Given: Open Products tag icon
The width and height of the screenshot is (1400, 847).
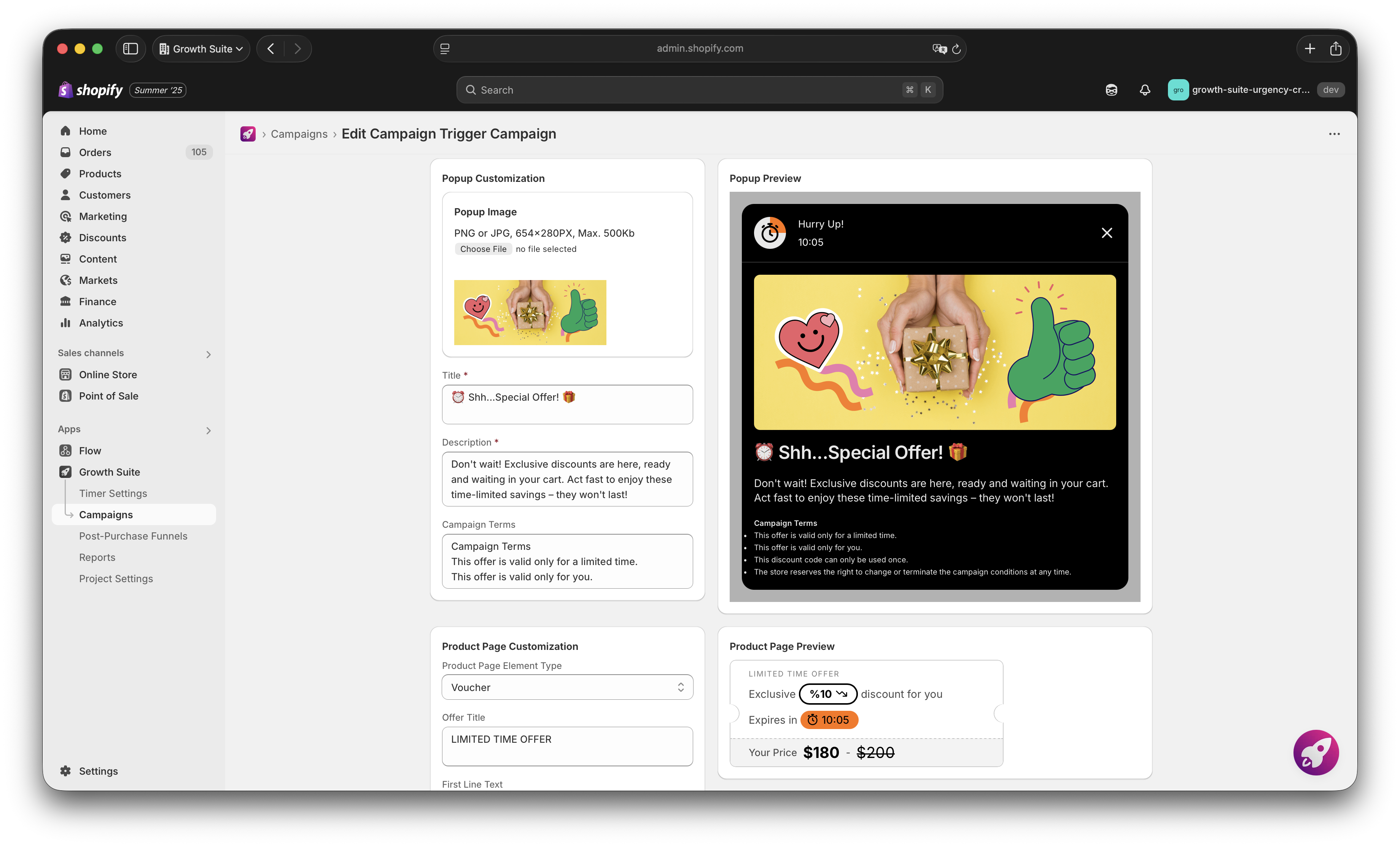Looking at the screenshot, I should (65, 174).
